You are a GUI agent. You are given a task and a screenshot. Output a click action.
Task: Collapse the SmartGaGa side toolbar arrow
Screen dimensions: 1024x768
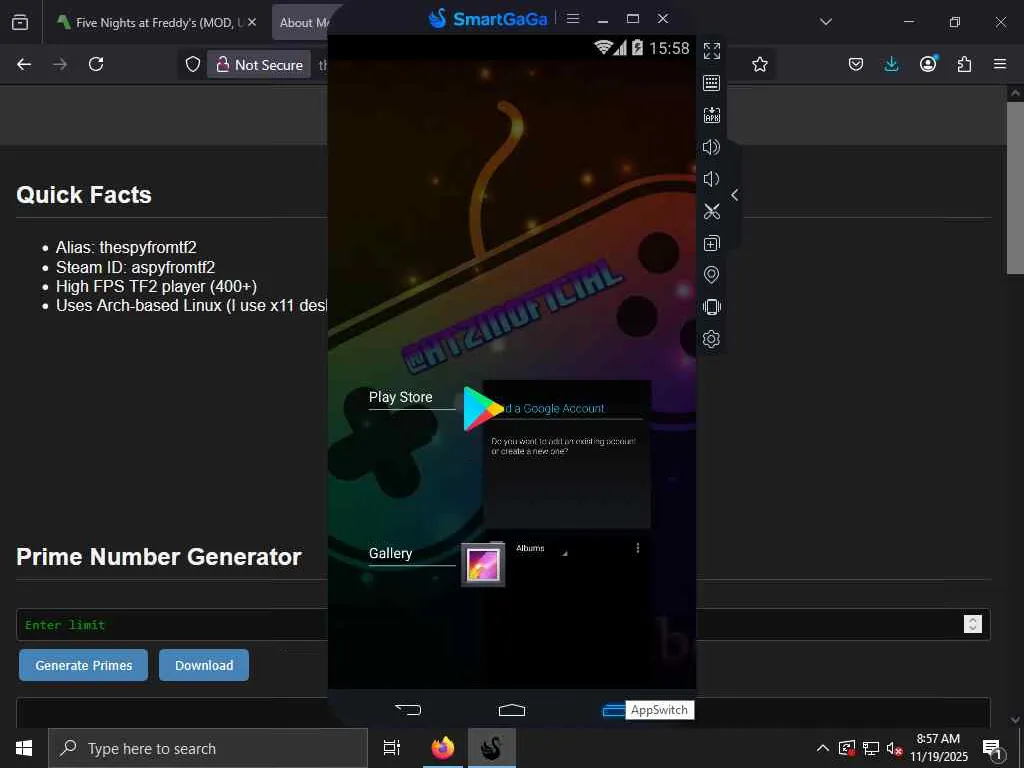pyautogui.click(x=735, y=195)
